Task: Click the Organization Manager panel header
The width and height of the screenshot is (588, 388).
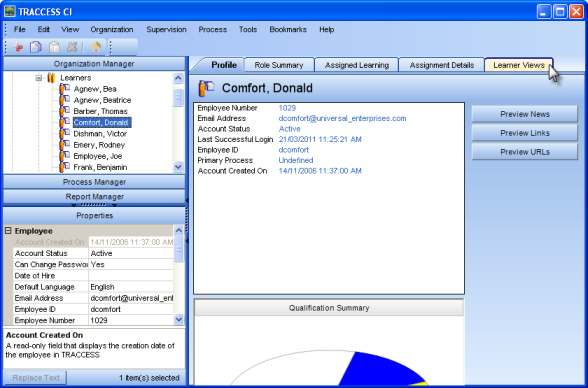Action: [94, 64]
